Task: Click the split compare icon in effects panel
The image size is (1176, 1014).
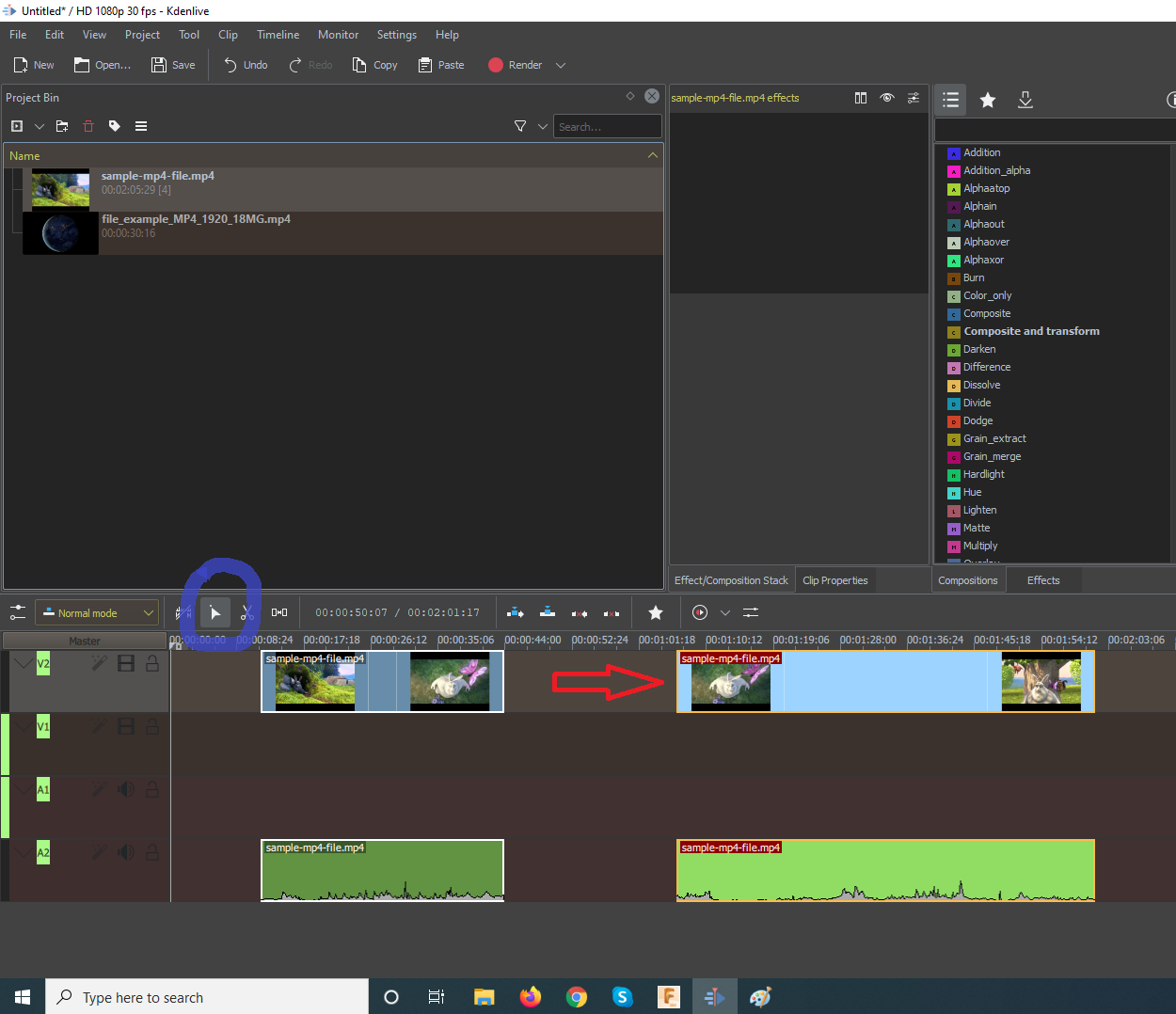Action: (x=861, y=98)
